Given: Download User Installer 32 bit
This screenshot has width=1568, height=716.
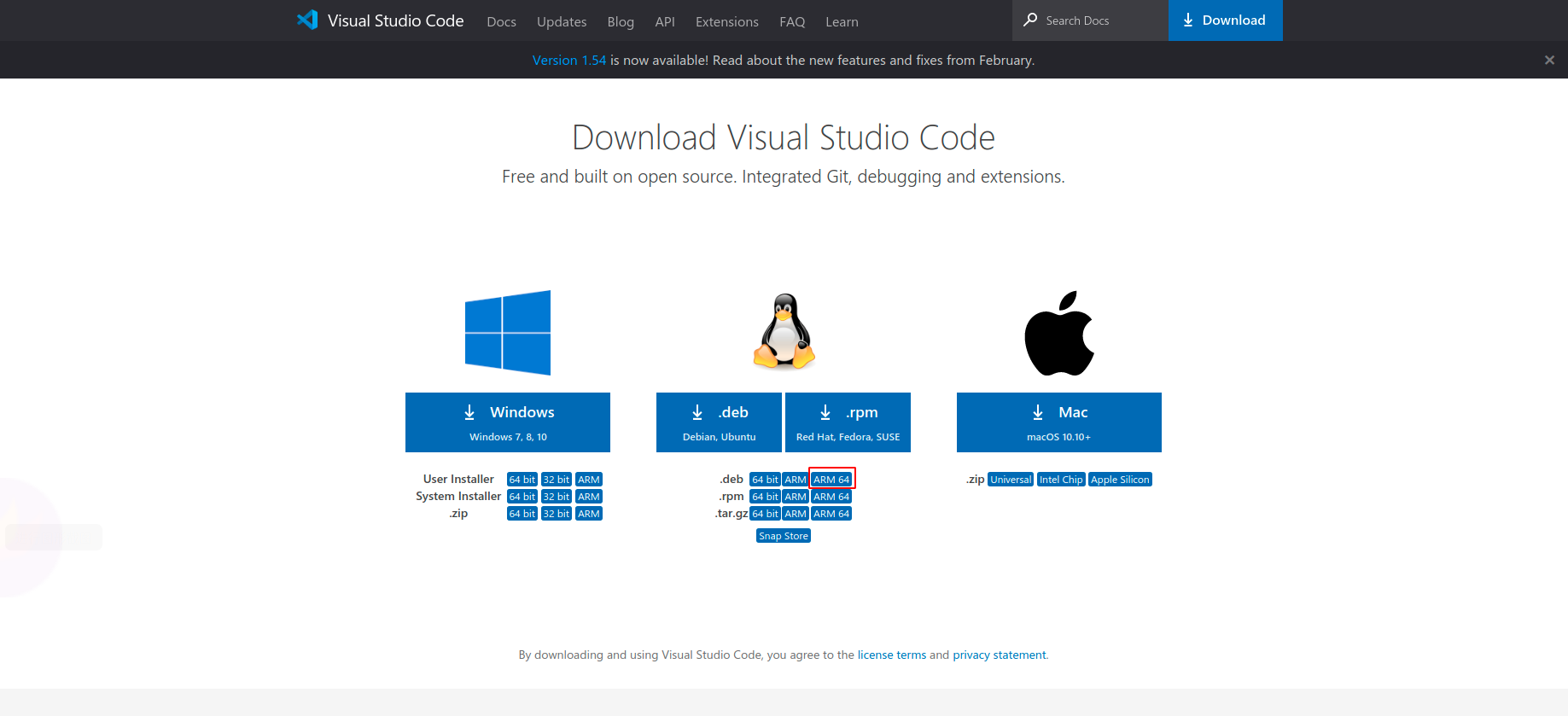Looking at the screenshot, I should coord(557,480).
